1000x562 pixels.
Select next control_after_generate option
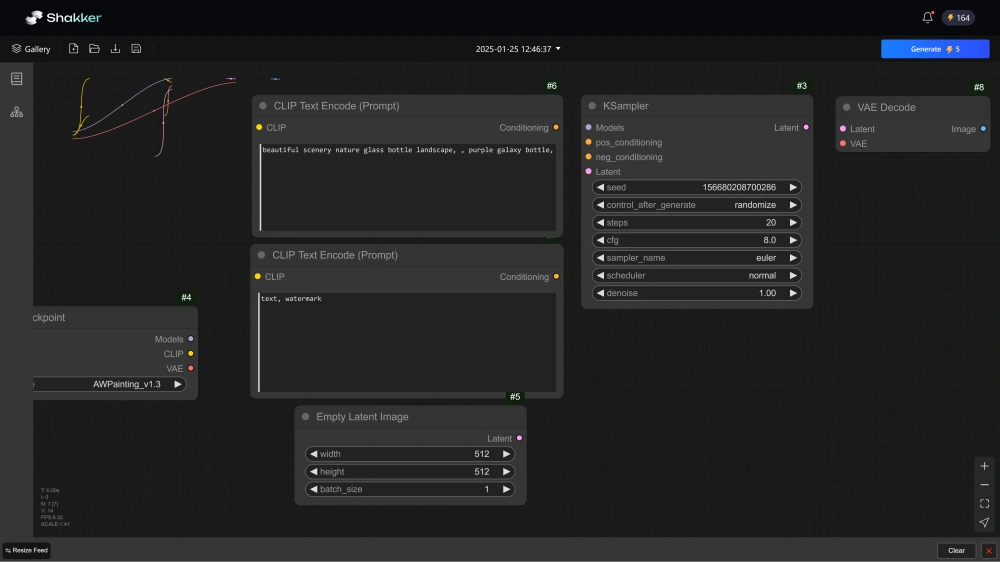793,205
